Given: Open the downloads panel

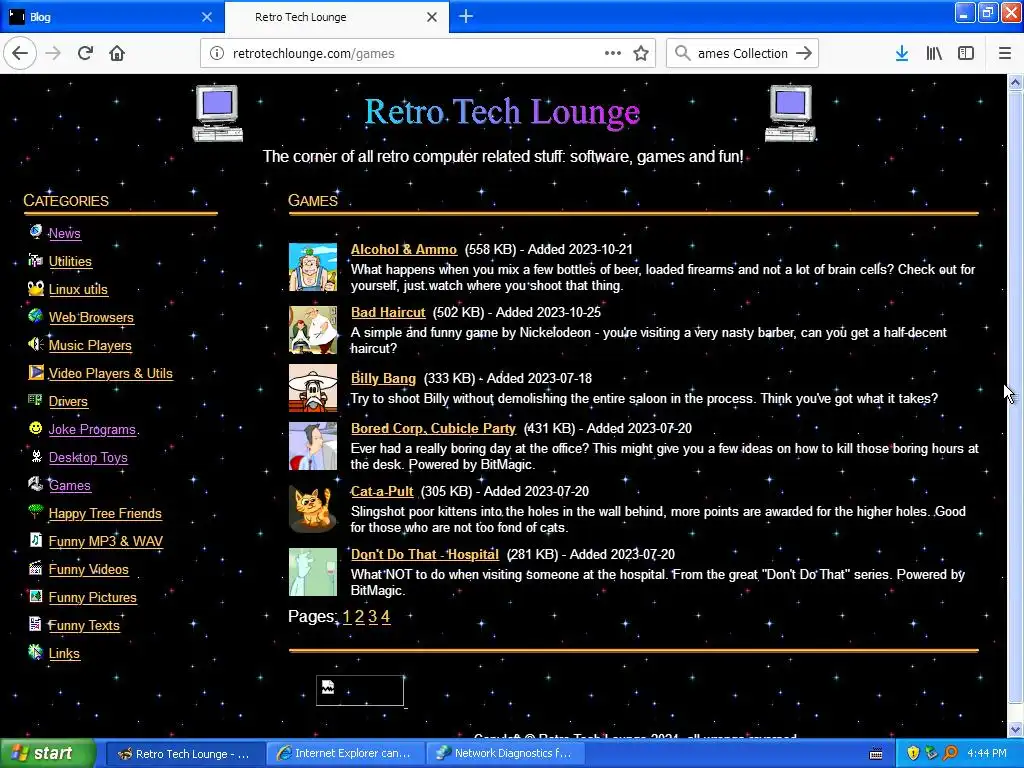Looking at the screenshot, I should pyautogui.click(x=902, y=53).
